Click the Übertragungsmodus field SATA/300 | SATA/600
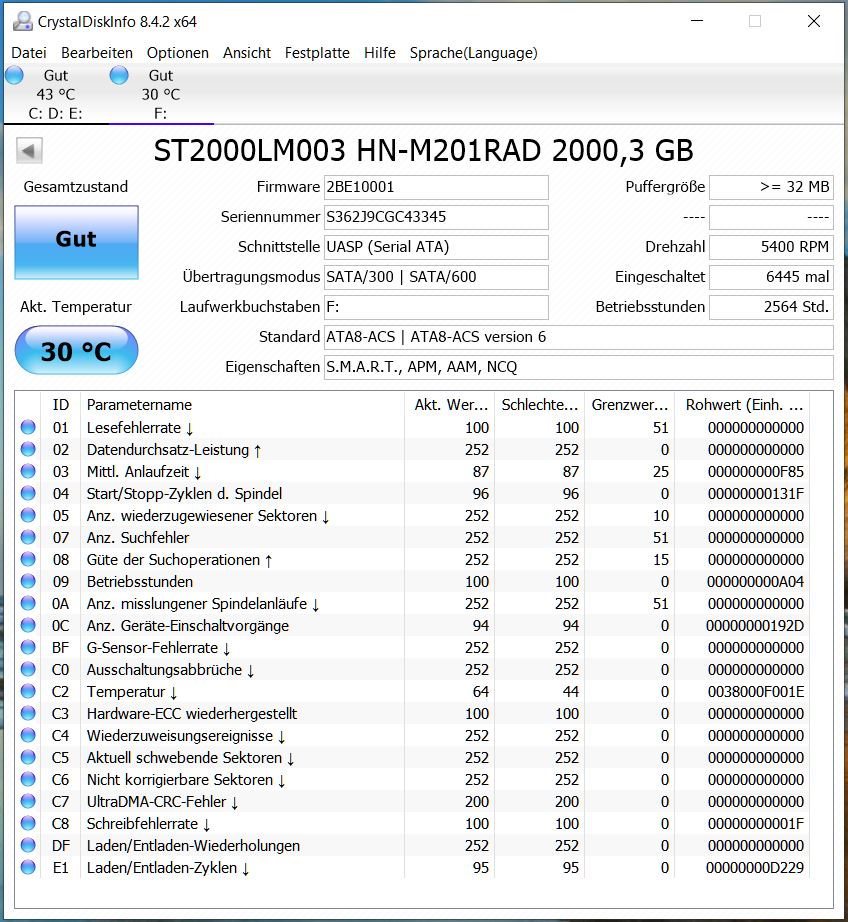Image resolution: width=848 pixels, height=922 pixels. pos(436,277)
